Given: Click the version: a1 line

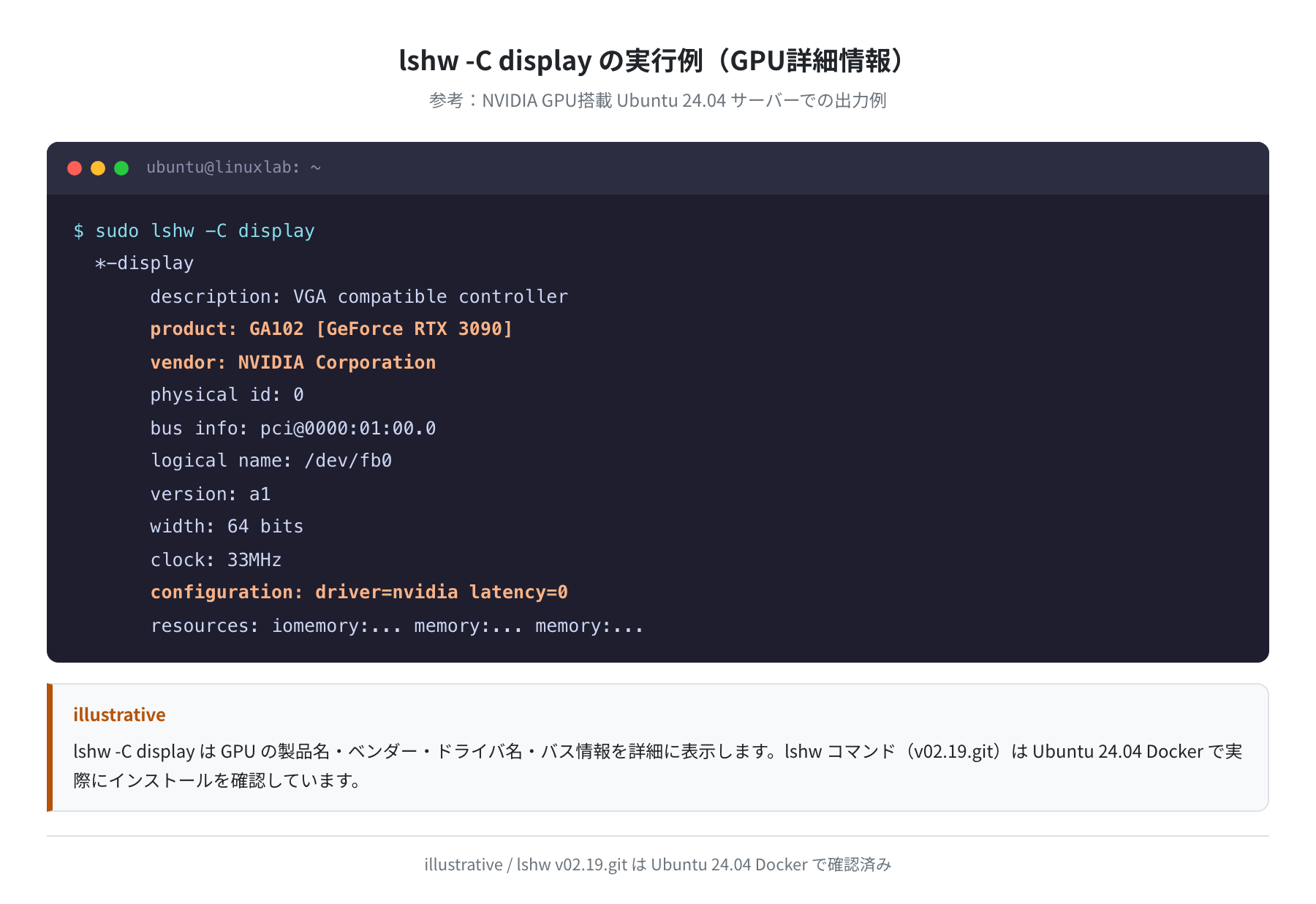Looking at the screenshot, I should [211, 494].
